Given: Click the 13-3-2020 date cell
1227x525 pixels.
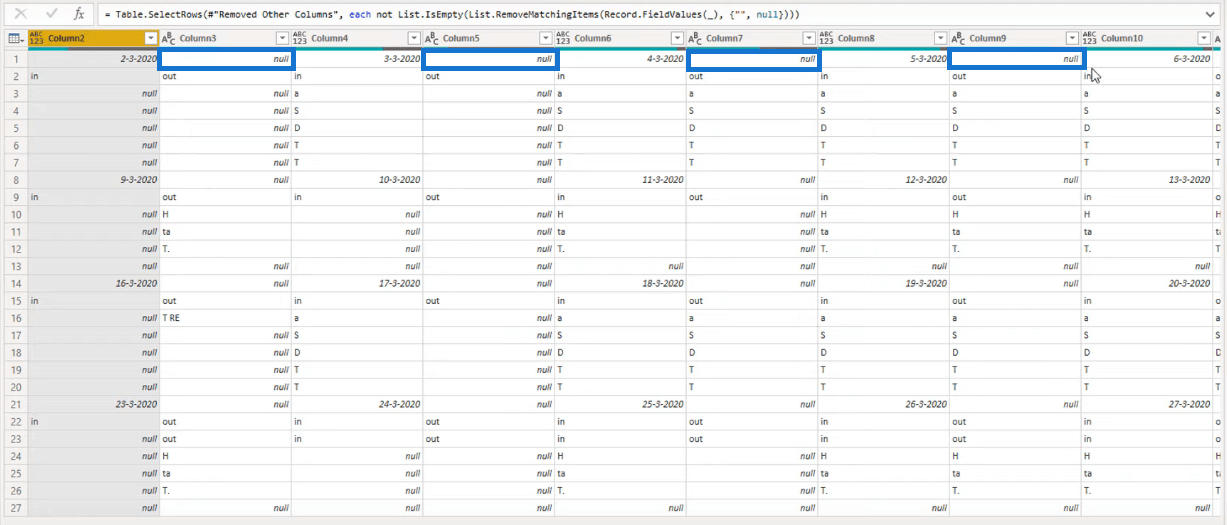Looking at the screenshot, I should pyautogui.click(x=1147, y=180).
